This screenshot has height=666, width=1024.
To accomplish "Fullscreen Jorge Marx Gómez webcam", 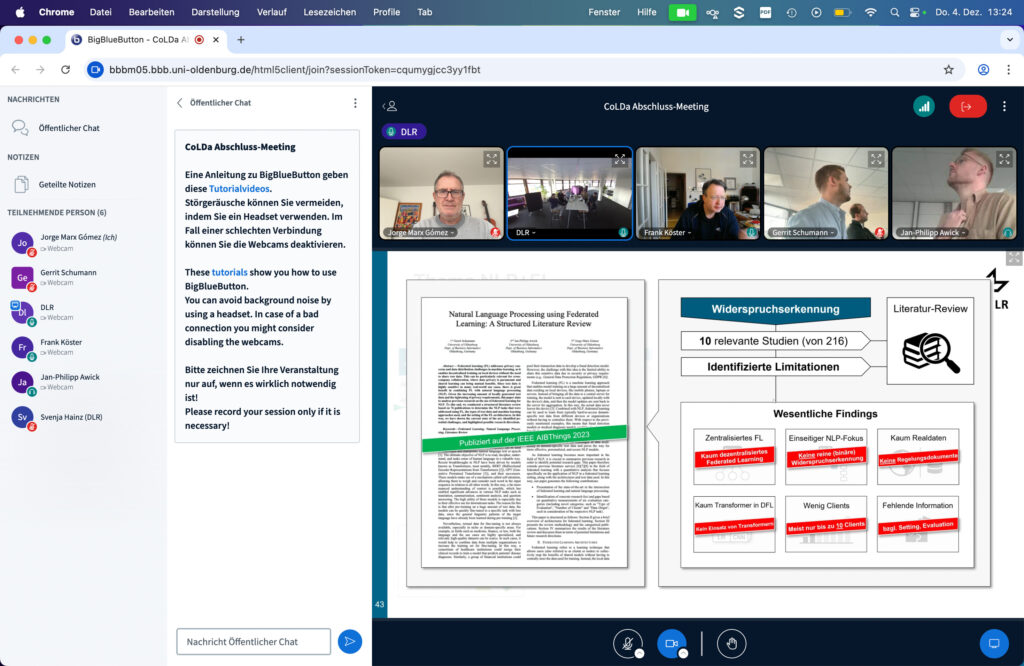I will (x=492, y=159).
